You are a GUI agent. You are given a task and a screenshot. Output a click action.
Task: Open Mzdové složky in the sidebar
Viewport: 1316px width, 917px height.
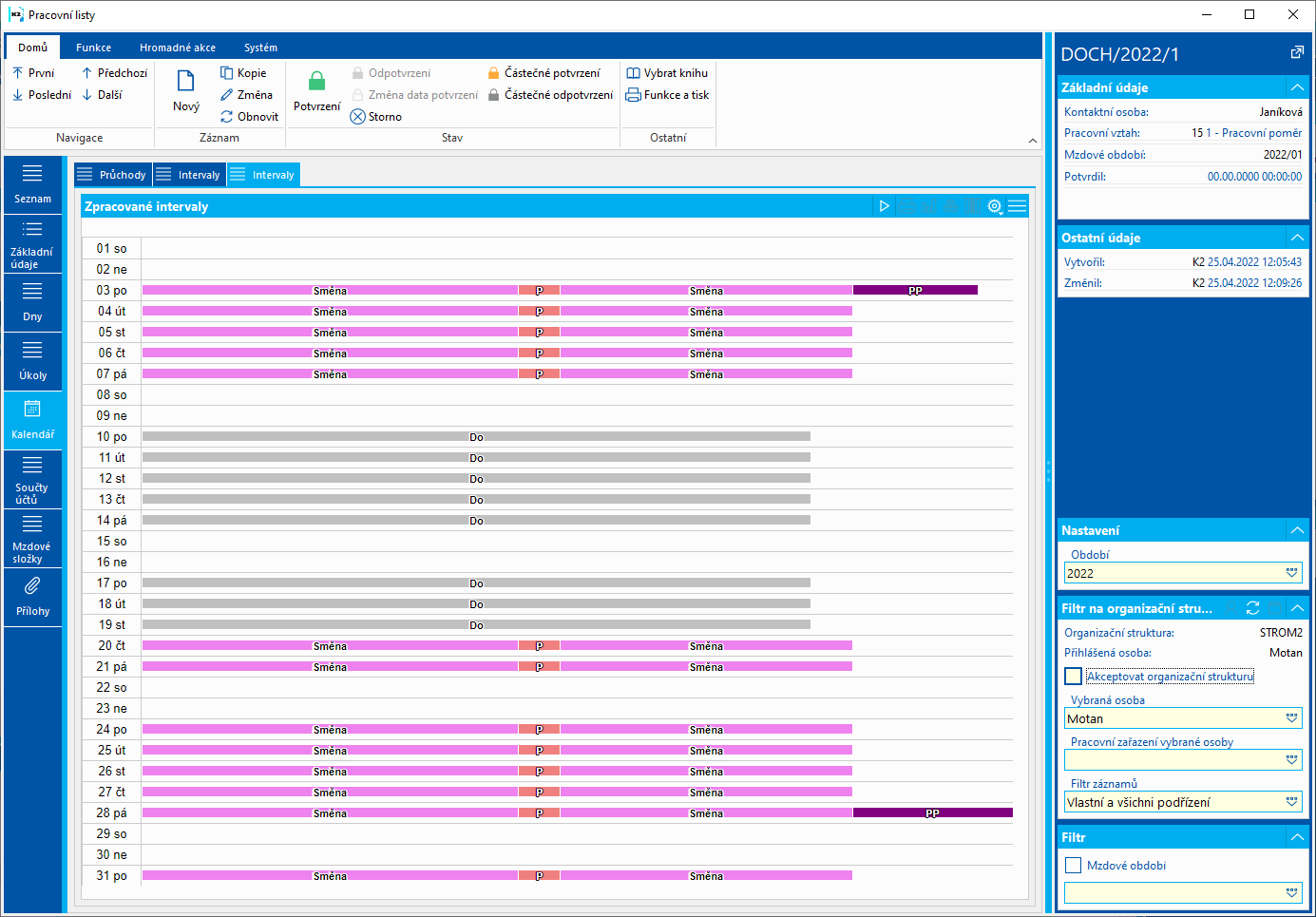click(x=32, y=539)
